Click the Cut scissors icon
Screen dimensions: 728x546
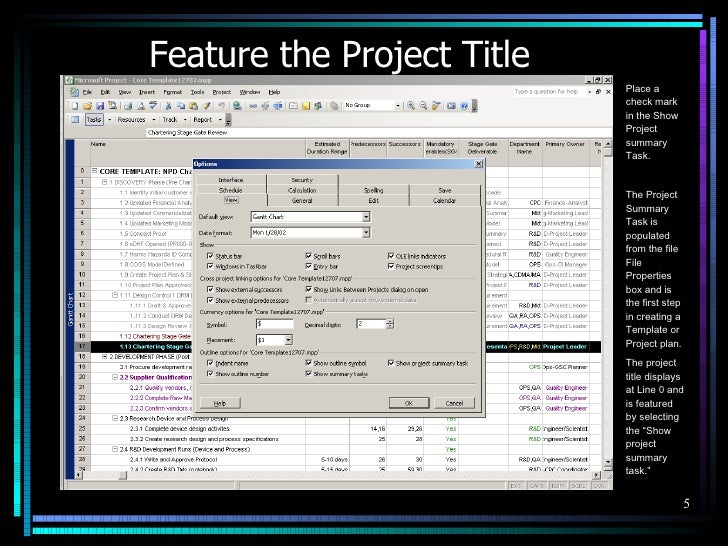click(x=169, y=106)
